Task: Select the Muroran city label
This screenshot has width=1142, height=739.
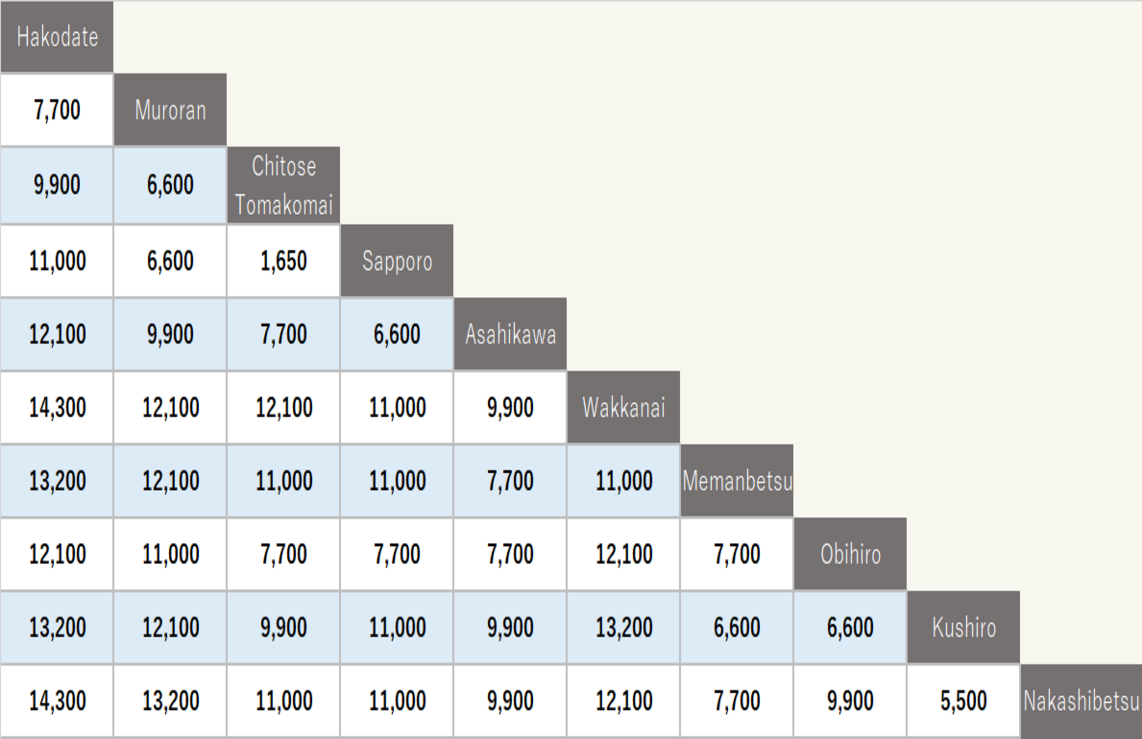Action: point(170,110)
